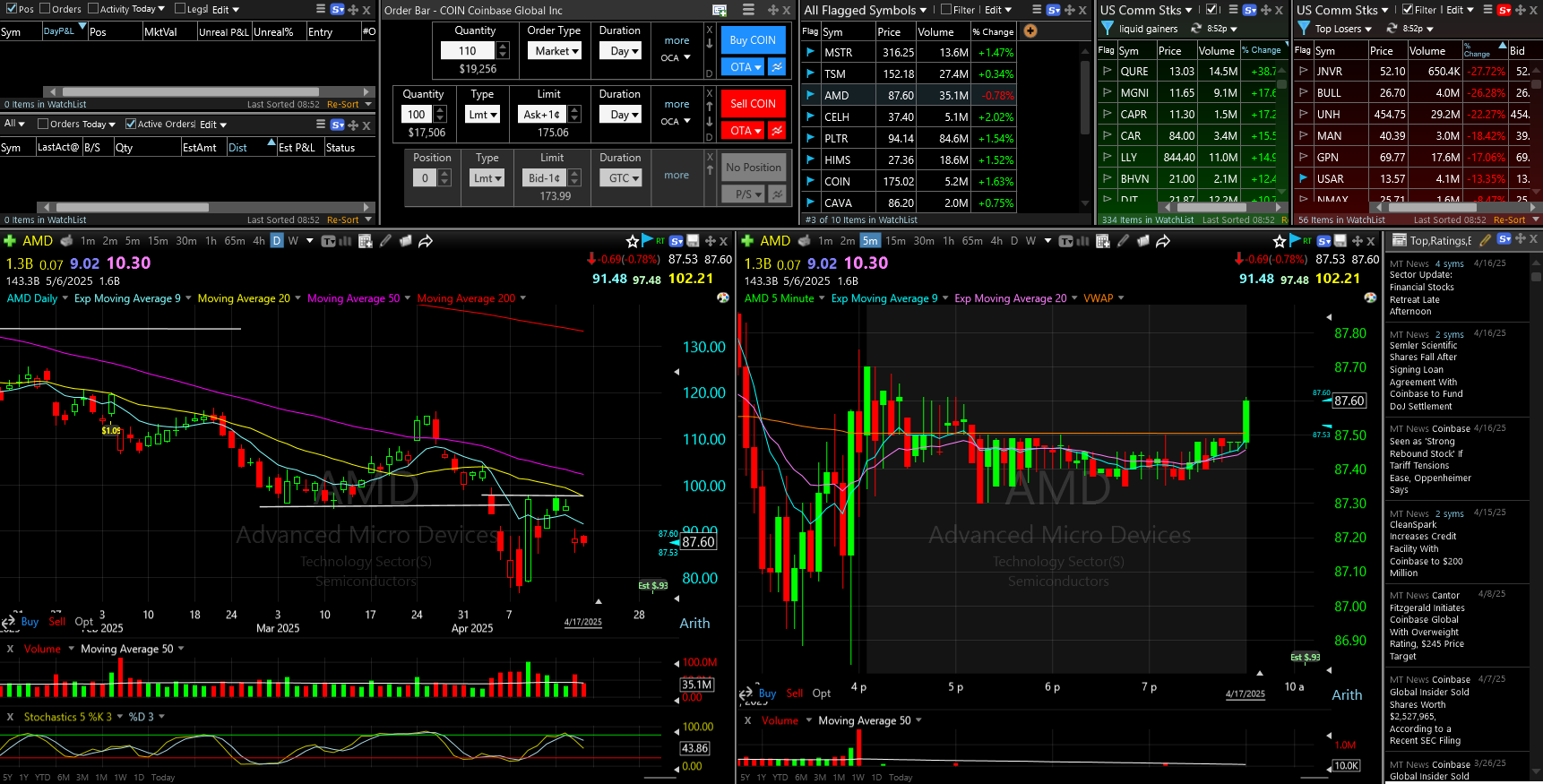Click symbol link S icon in Top Losers
1543x784 pixels.
[x=1504, y=10]
